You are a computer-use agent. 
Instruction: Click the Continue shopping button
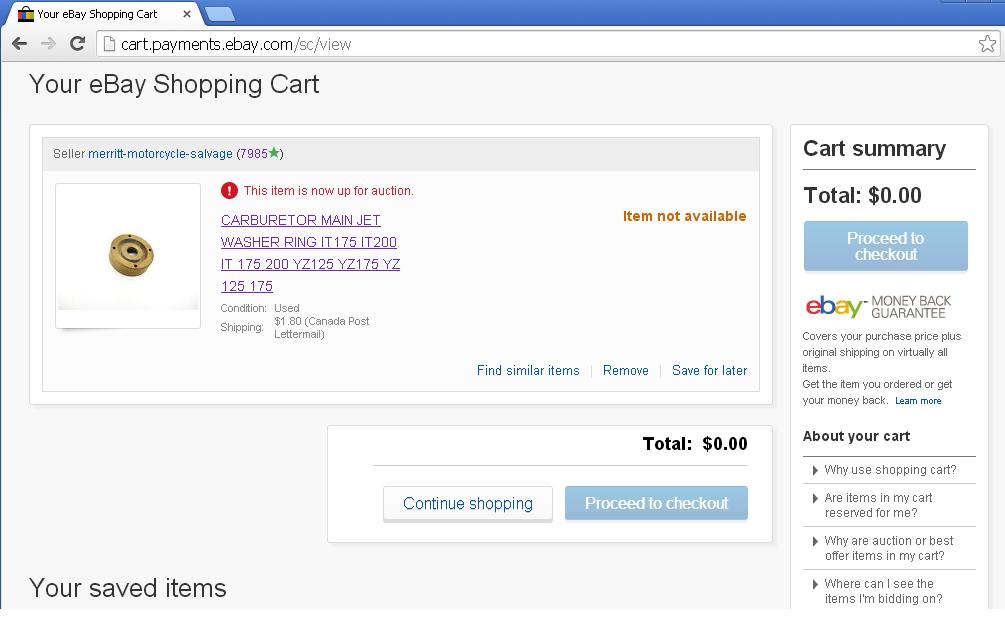click(467, 504)
